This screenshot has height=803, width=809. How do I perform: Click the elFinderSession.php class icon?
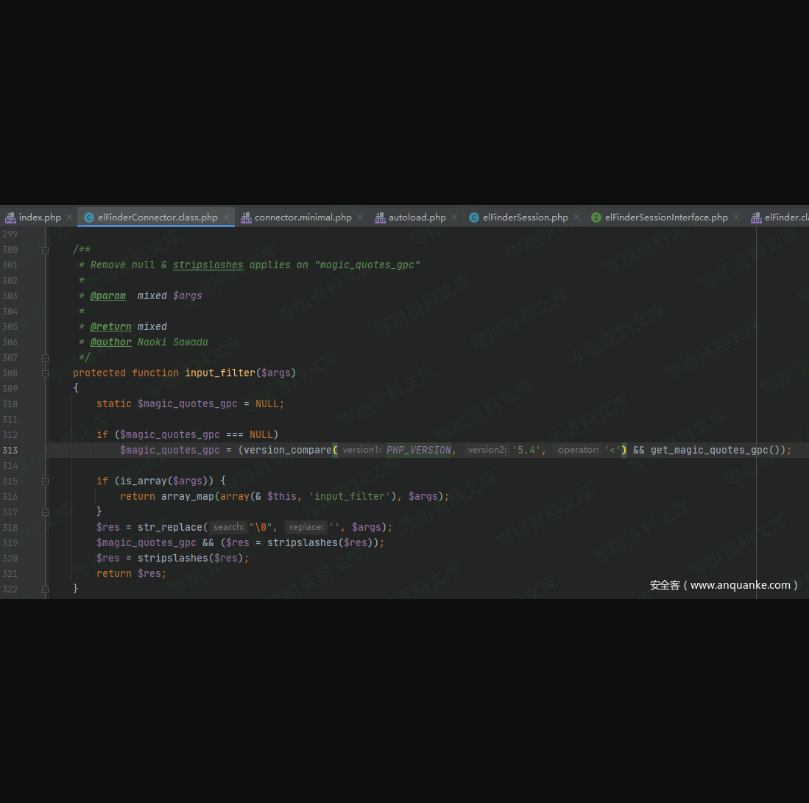pos(474,217)
